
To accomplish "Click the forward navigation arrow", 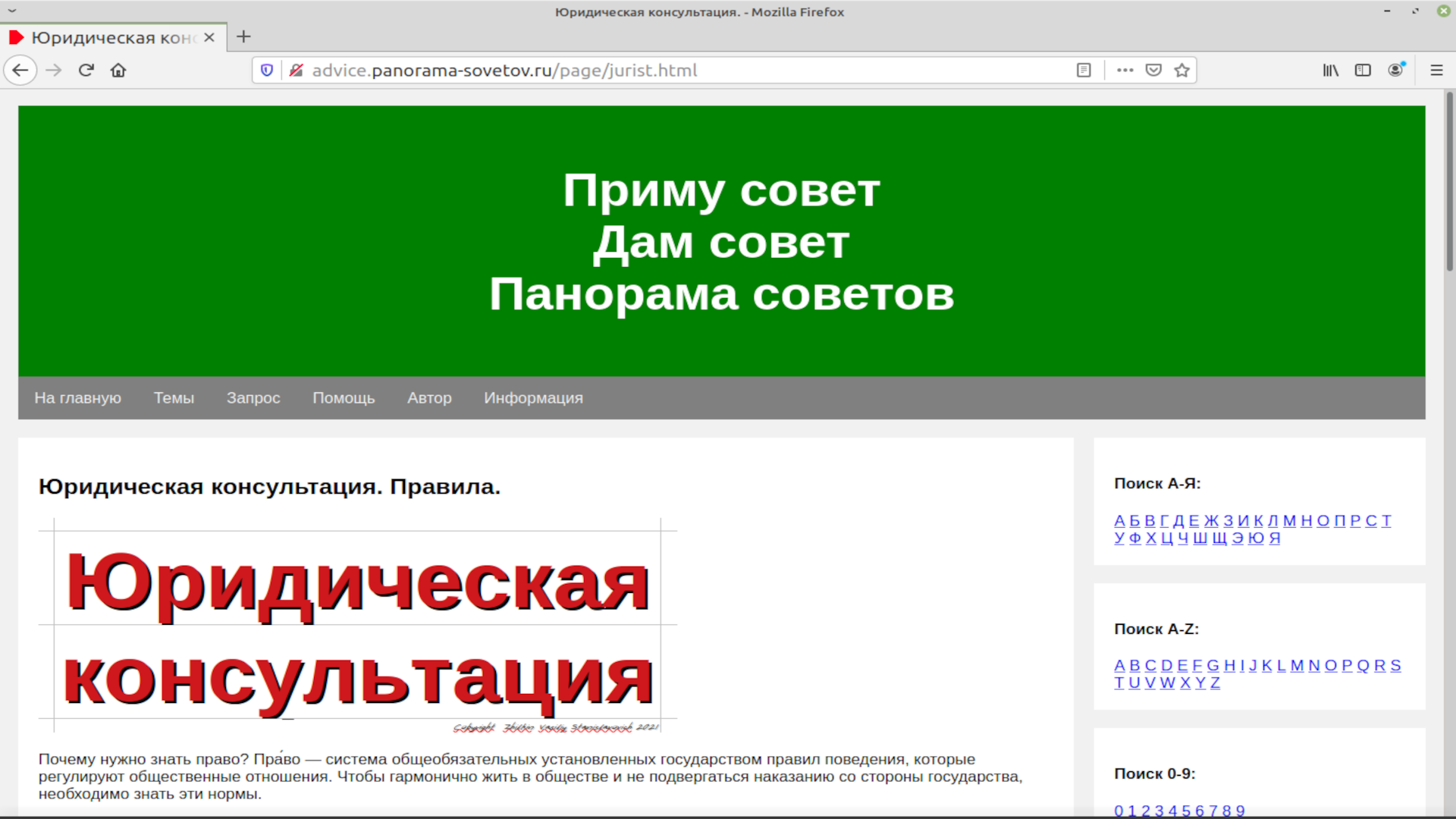I will [53, 70].
